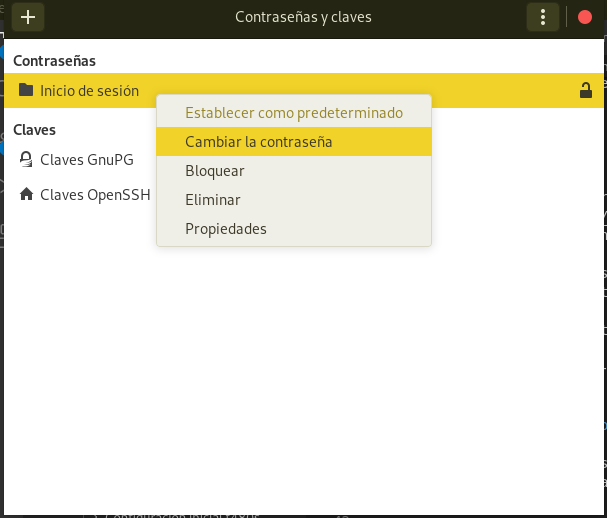The width and height of the screenshot is (607, 518).
Task: Choose Establecer como predeterminado from the context menu
Action: click(x=293, y=113)
